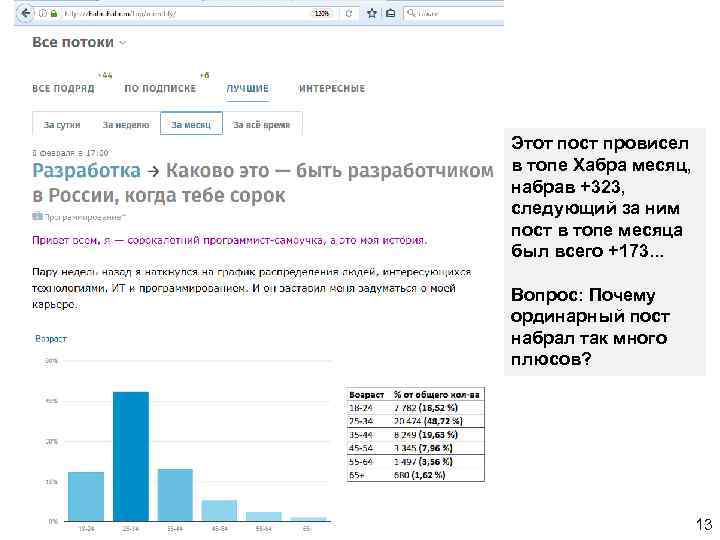Click the slide number 13

coord(704,524)
